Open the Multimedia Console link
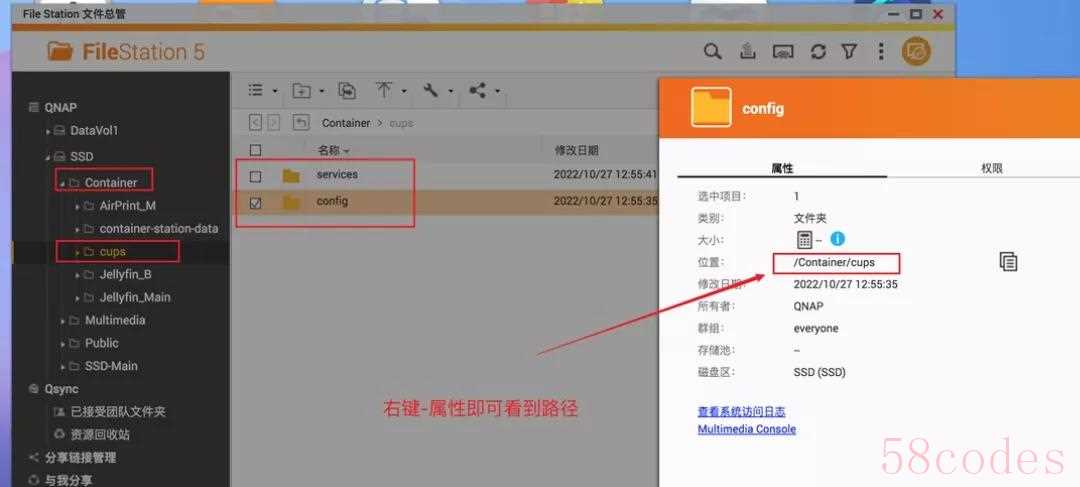This screenshot has height=487, width=1080. [746, 429]
